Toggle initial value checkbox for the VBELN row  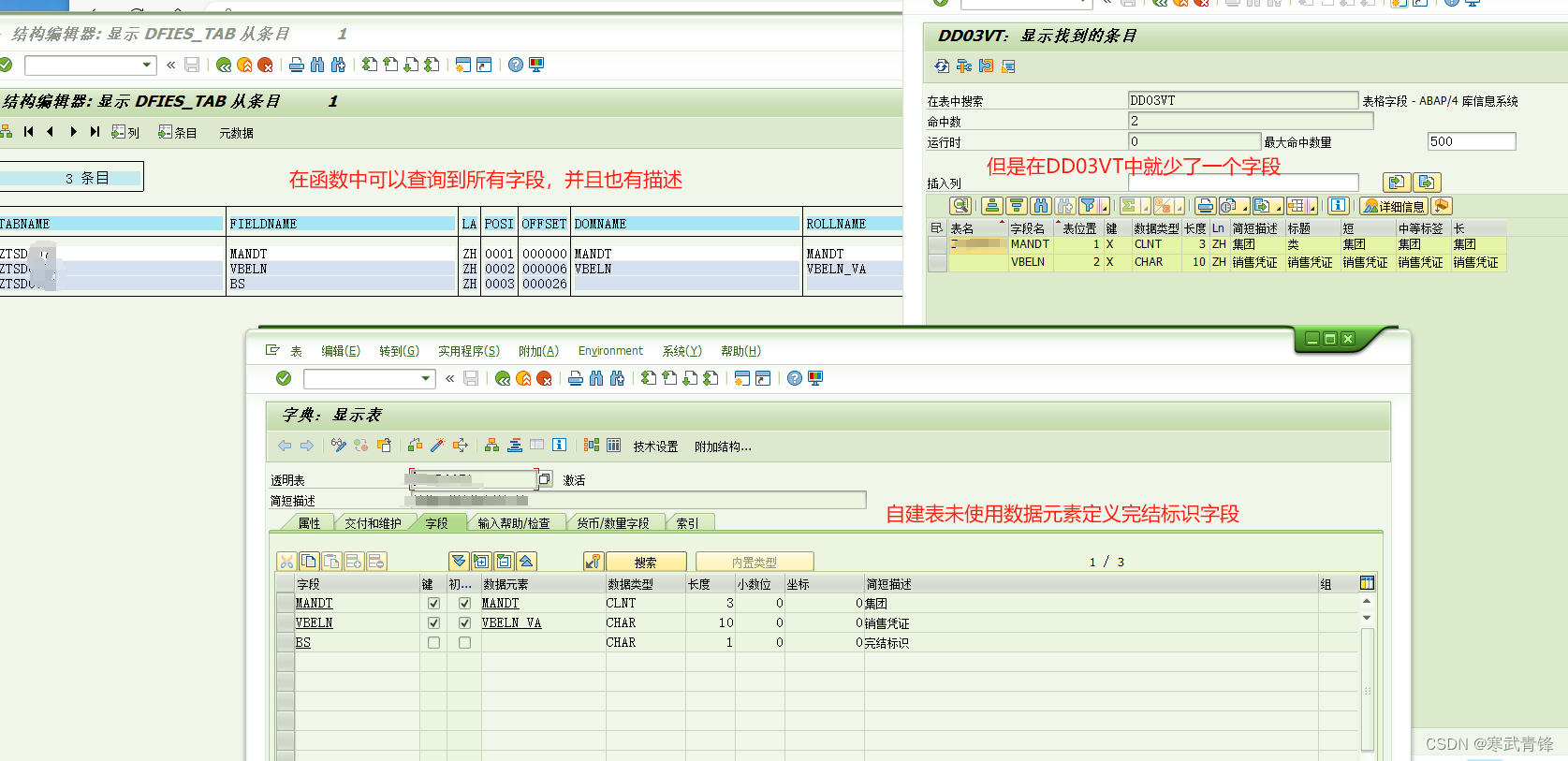tap(464, 622)
